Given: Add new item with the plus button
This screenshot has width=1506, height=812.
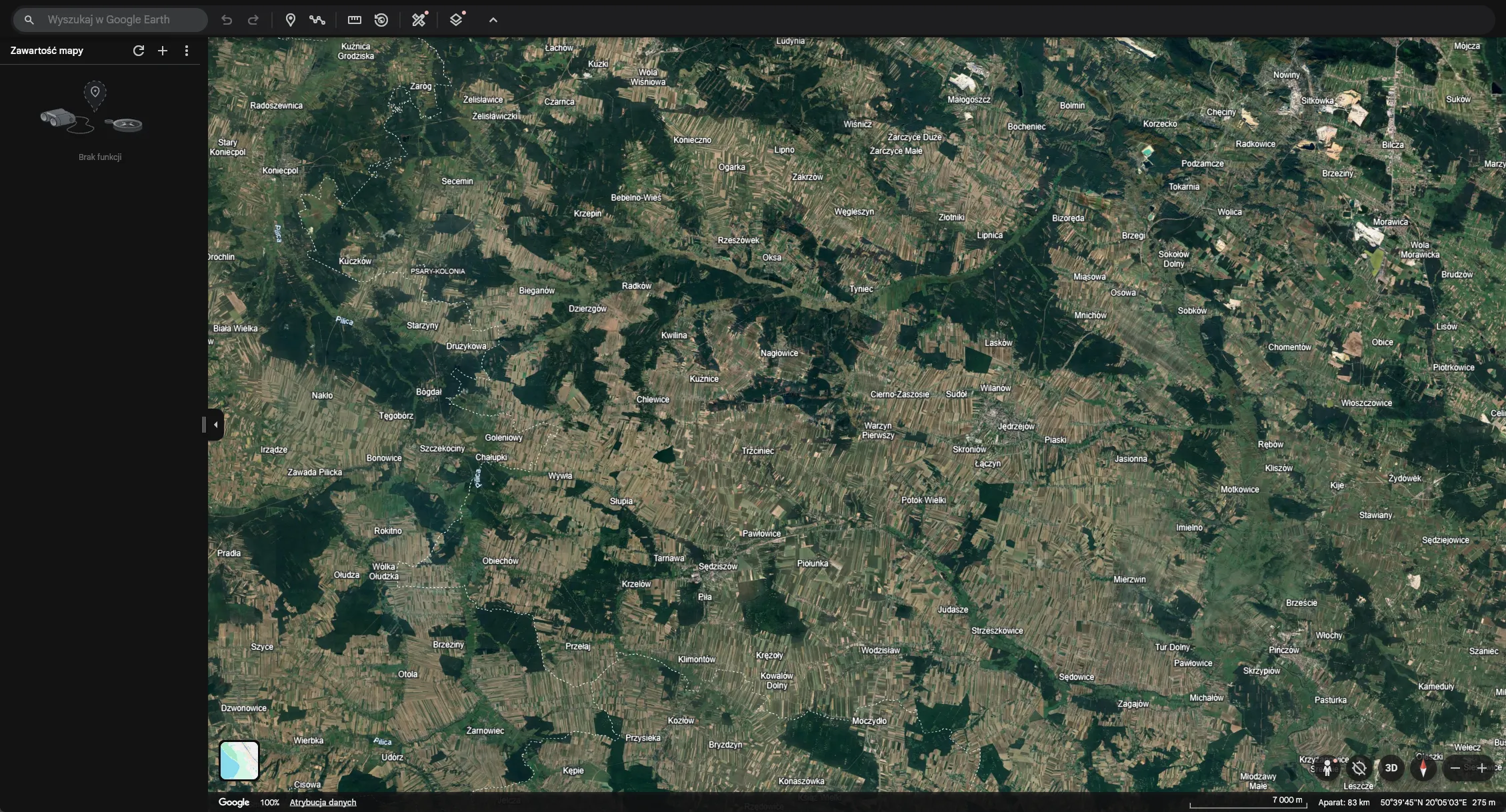Looking at the screenshot, I should click(163, 51).
